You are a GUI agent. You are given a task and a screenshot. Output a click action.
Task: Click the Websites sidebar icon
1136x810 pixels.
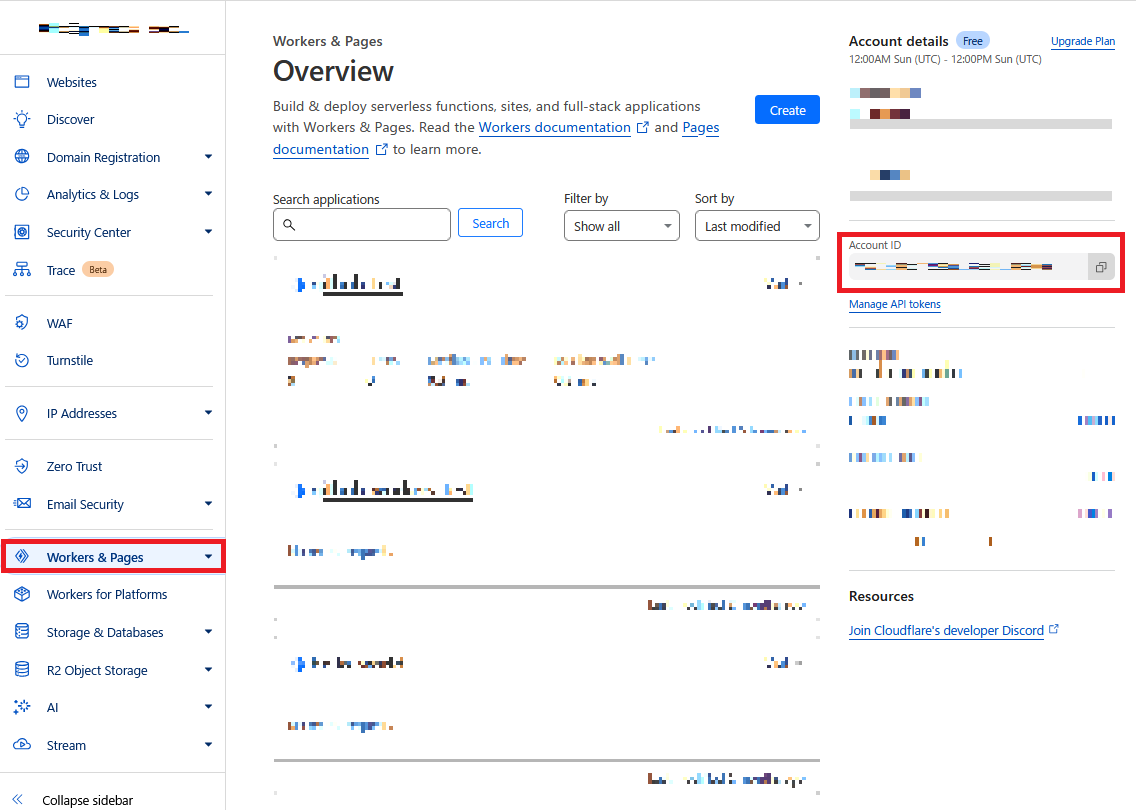point(22,82)
